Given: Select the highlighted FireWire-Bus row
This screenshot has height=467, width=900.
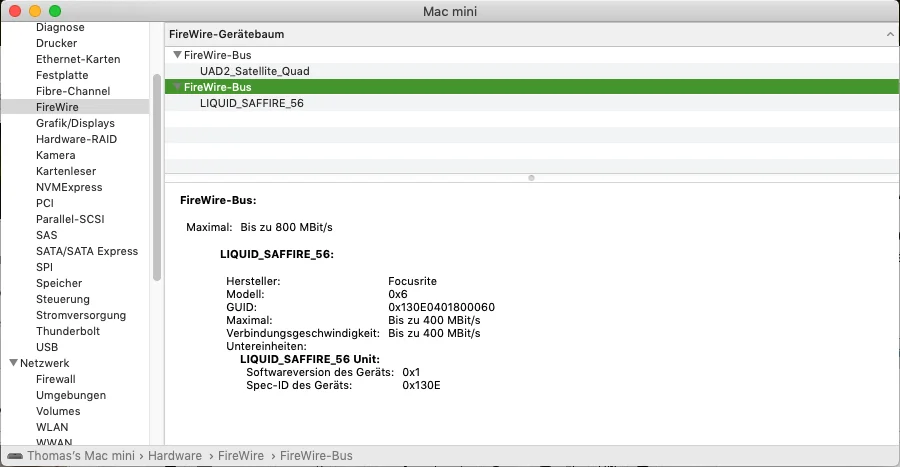Looking at the screenshot, I should [x=532, y=87].
